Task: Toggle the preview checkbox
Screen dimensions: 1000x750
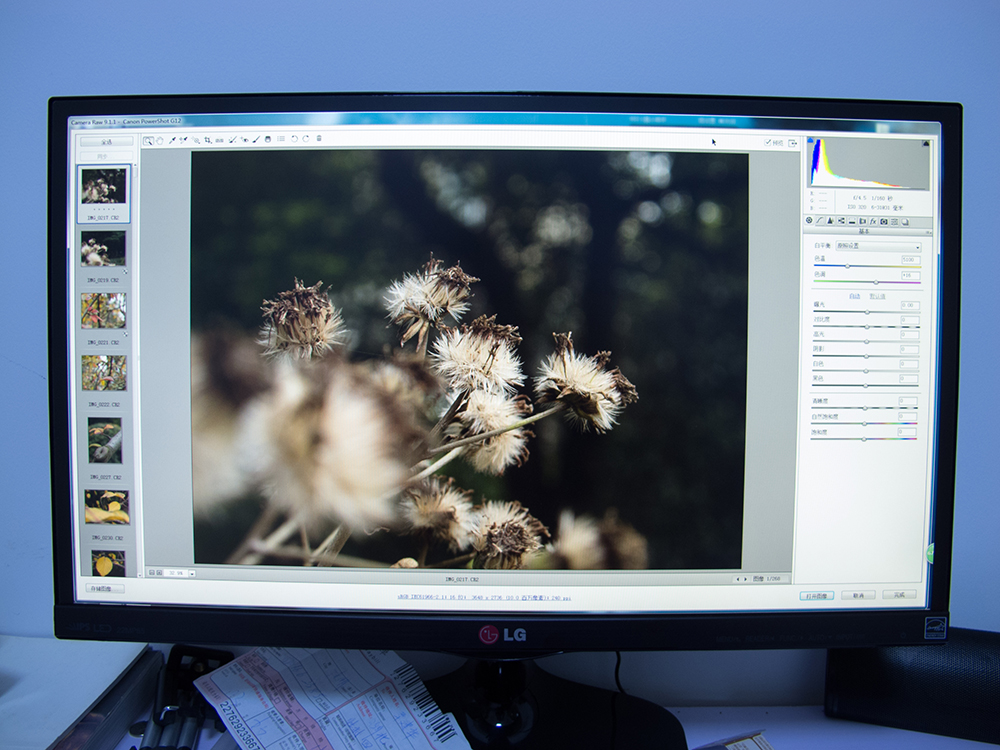Action: [x=768, y=142]
